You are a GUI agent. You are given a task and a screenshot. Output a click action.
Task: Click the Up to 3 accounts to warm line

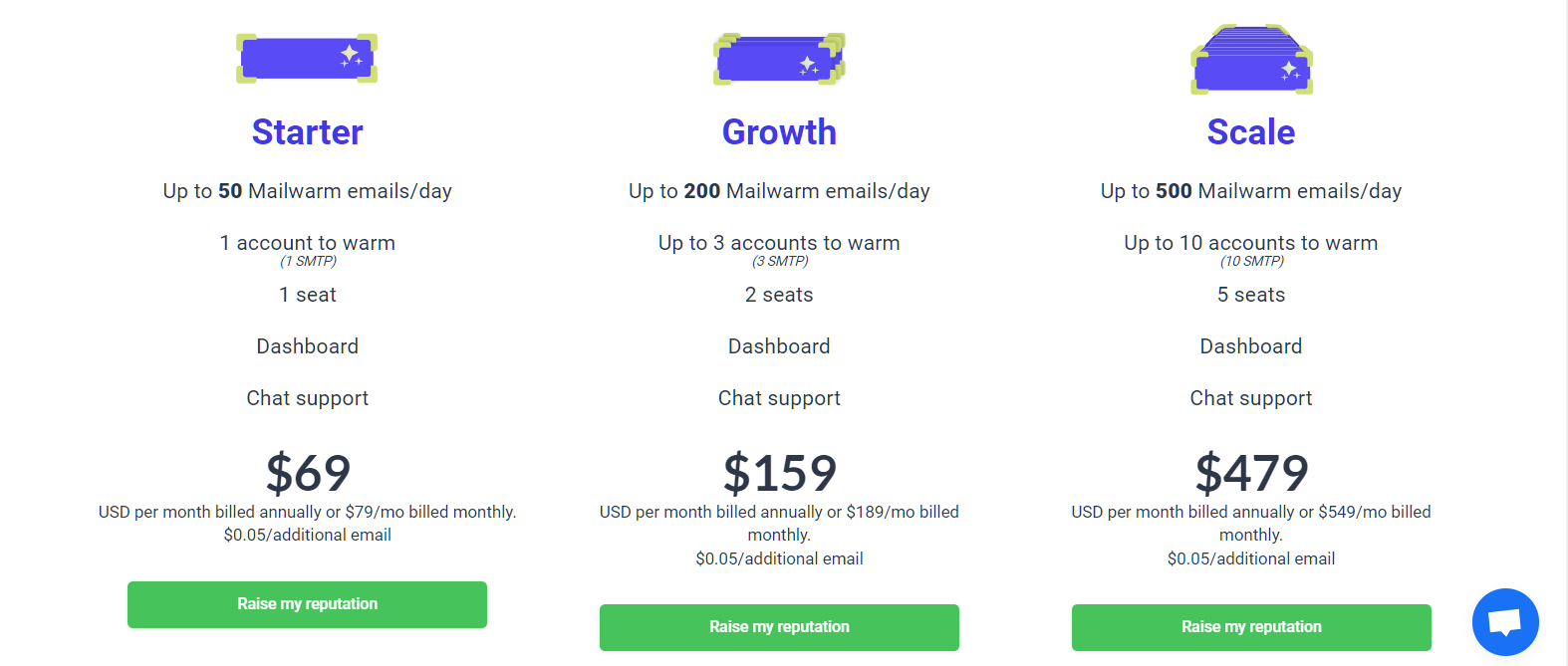[779, 243]
